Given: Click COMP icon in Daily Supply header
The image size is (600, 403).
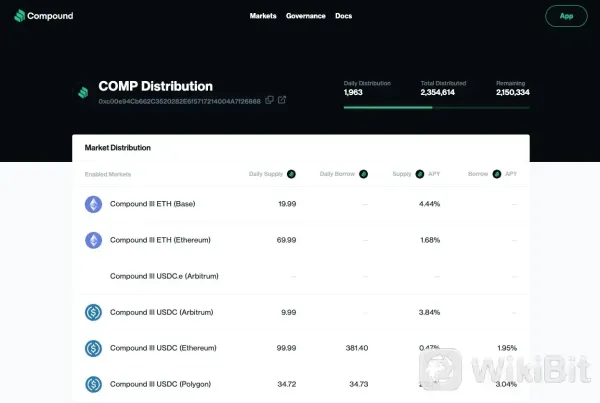Looking at the screenshot, I should pyautogui.click(x=291, y=174).
